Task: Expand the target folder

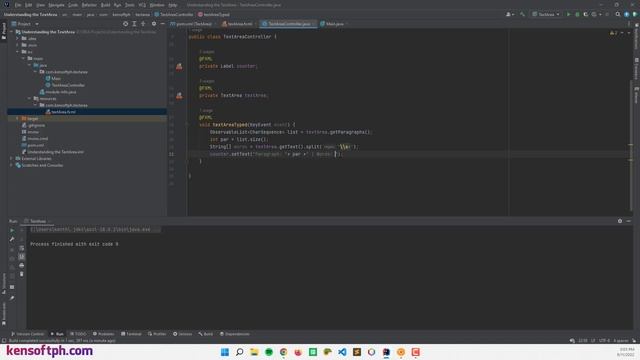Action: 18,118
